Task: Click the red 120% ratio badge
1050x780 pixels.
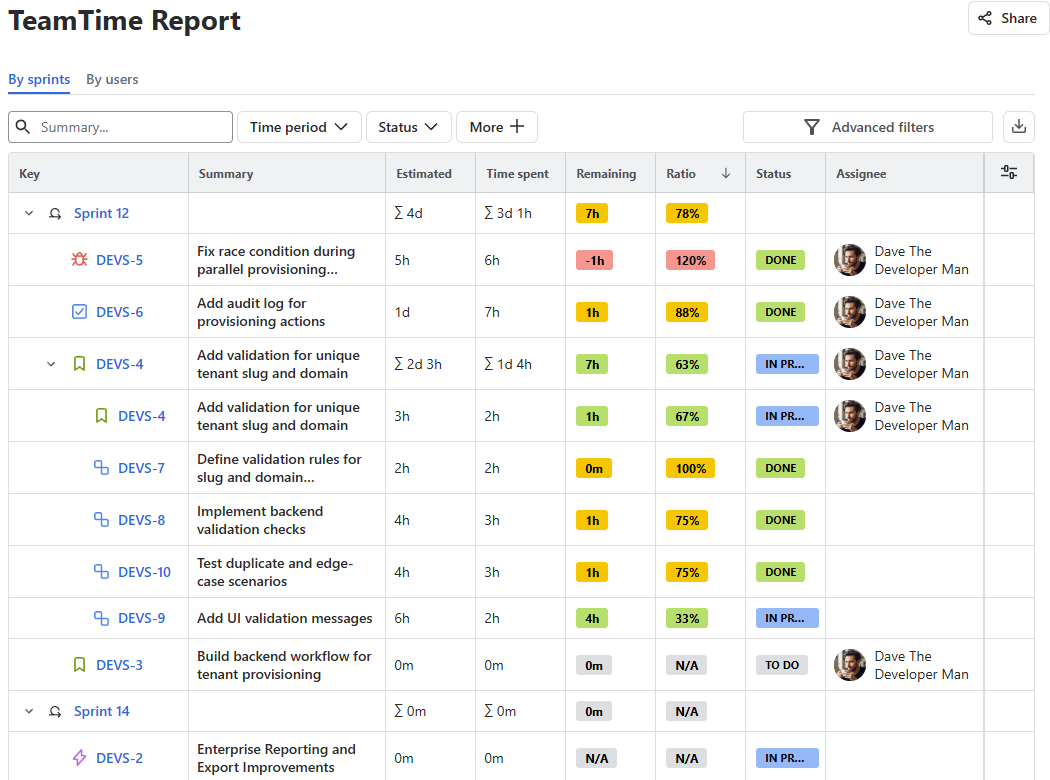Action: [687, 260]
